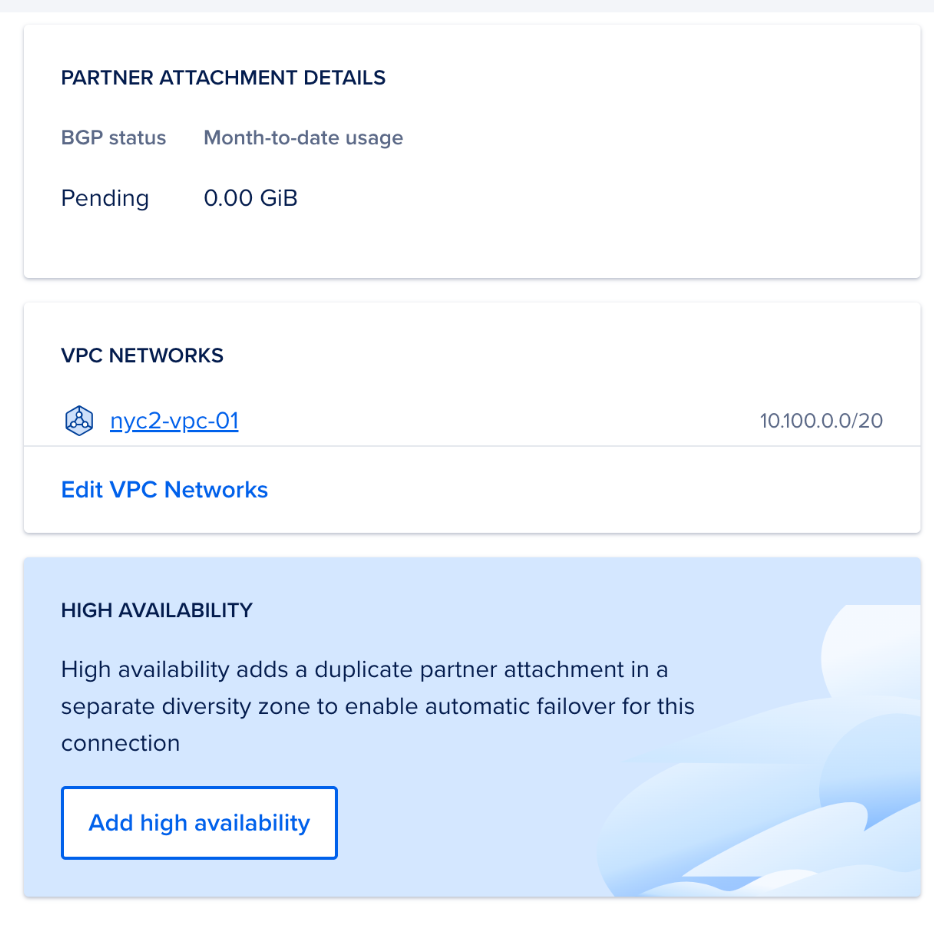This screenshot has height=925, width=934.
Task: Open the nyc2-vpc-01 network details
Action: [174, 420]
